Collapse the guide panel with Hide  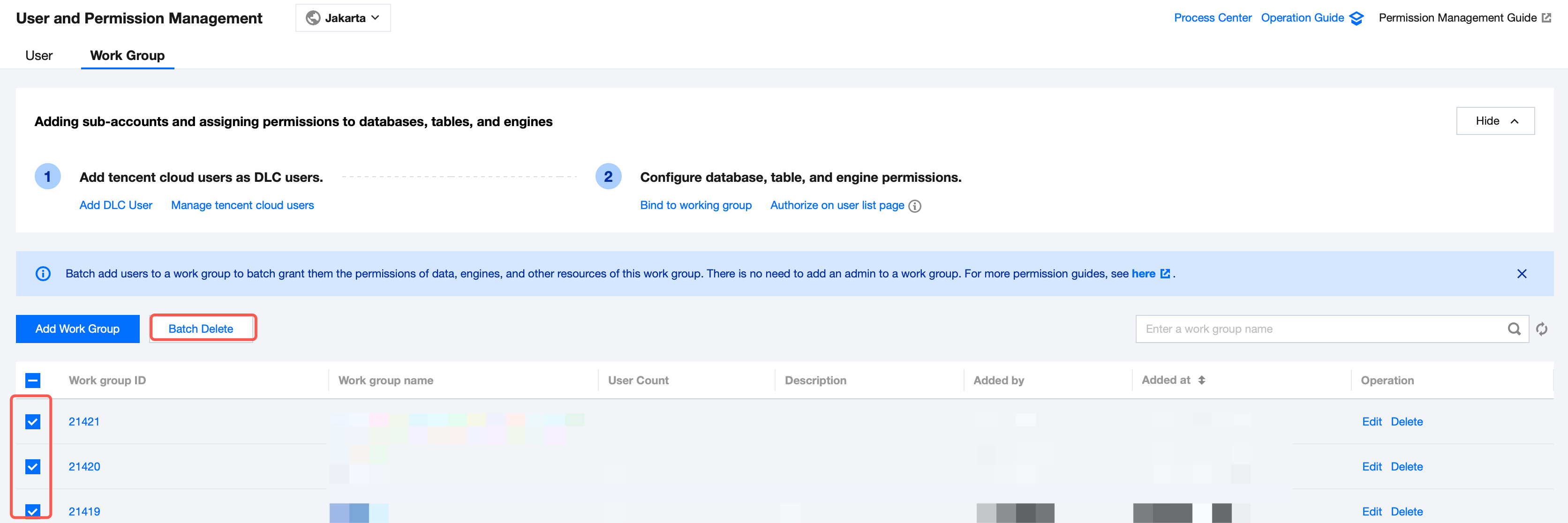1495,121
